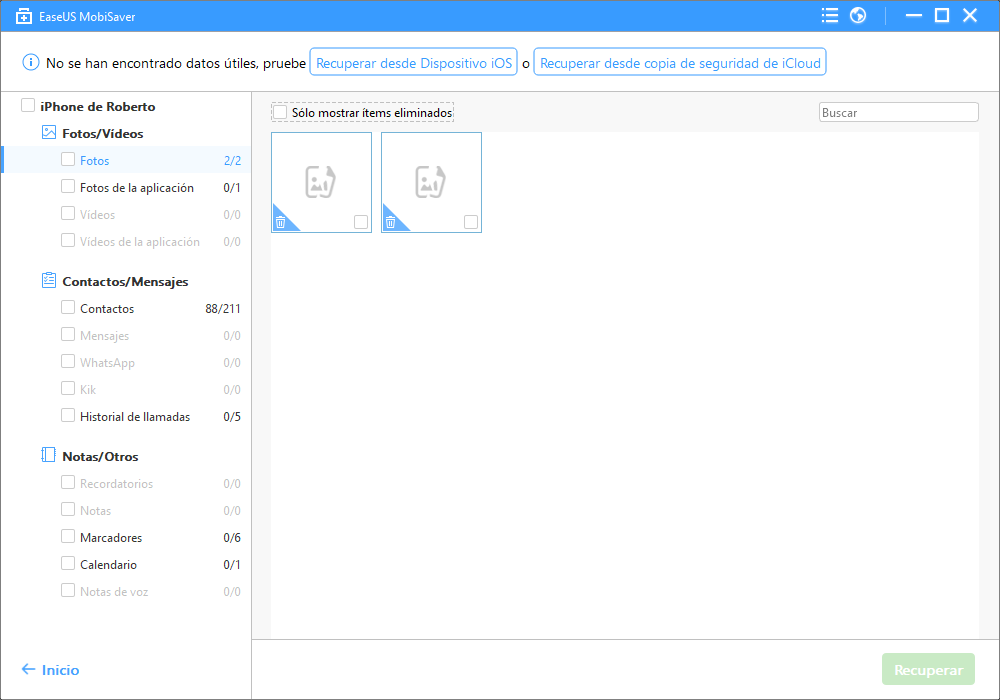Click 'Recuperar desde Dispositivo iOS' button
1000x700 pixels.
click(414, 63)
